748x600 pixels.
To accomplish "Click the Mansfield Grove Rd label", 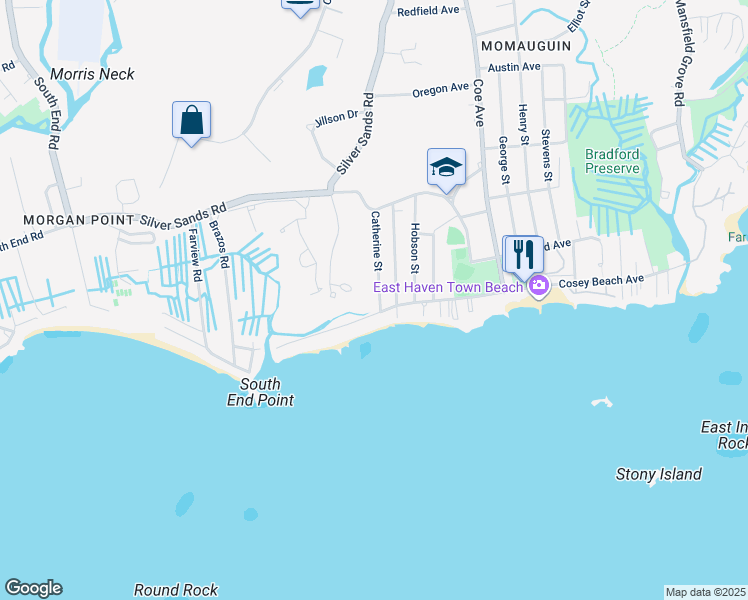I will (x=684, y=52).
